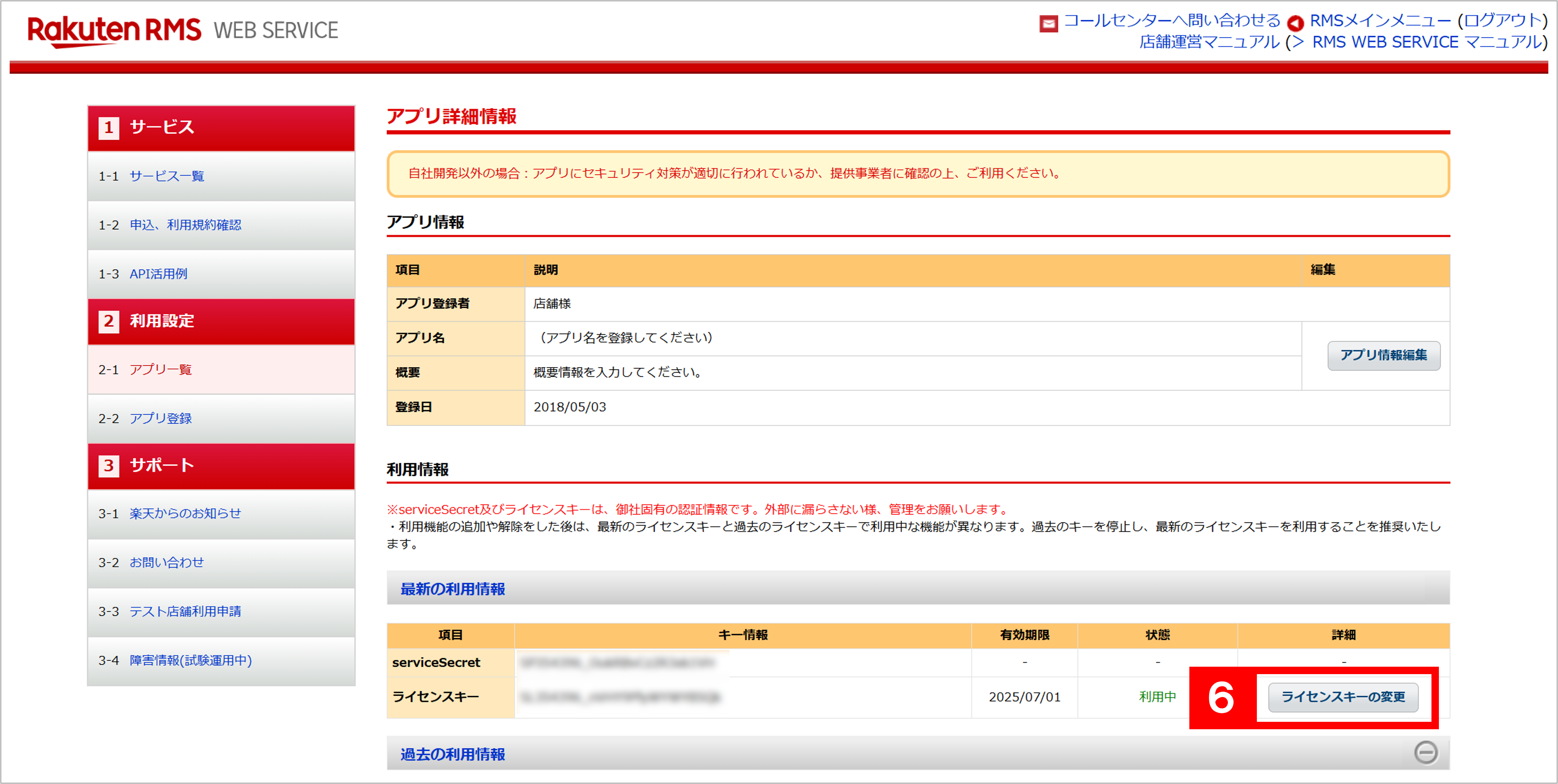
Task: Open テスト店舗利用申請 in the sidebar
Action: [x=185, y=611]
